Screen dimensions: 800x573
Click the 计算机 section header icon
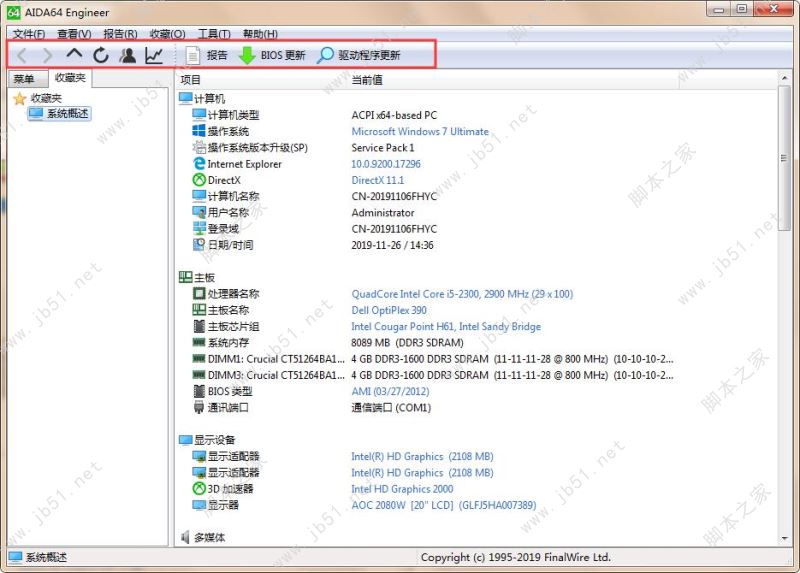click(185, 98)
